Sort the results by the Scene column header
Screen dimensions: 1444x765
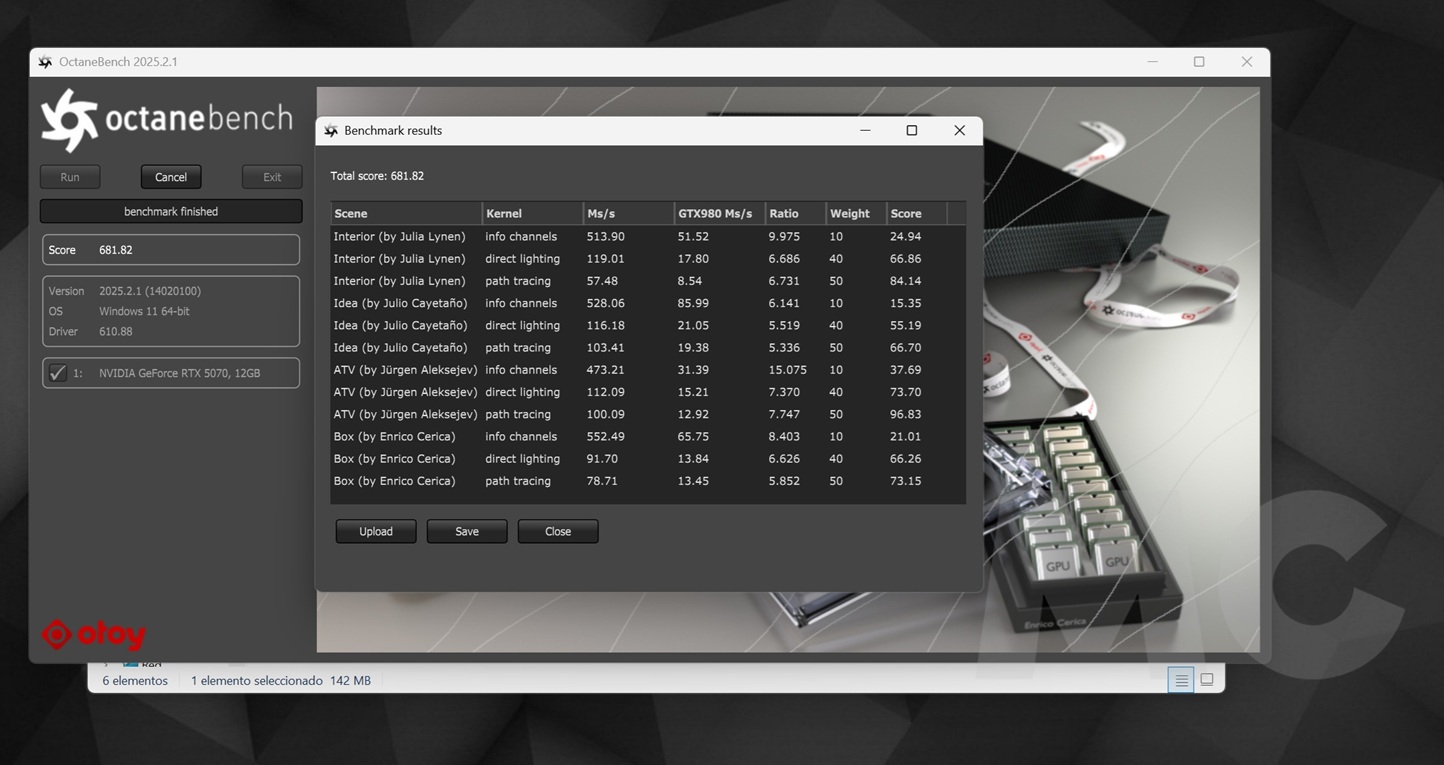click(406, 213)
